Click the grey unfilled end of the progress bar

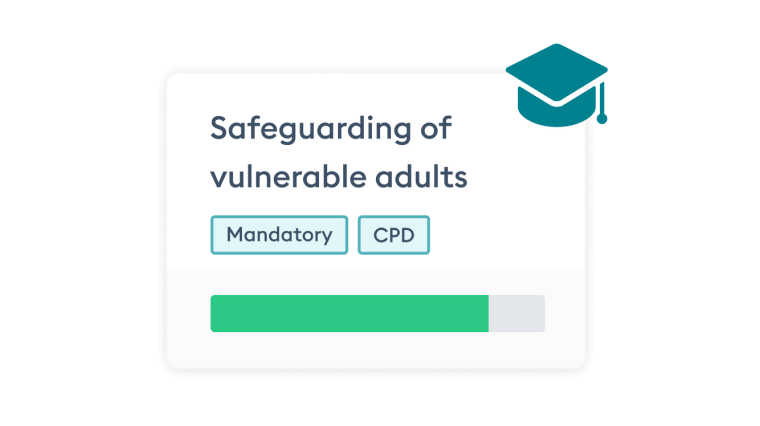pyautogui.click(x=517, y=313)
